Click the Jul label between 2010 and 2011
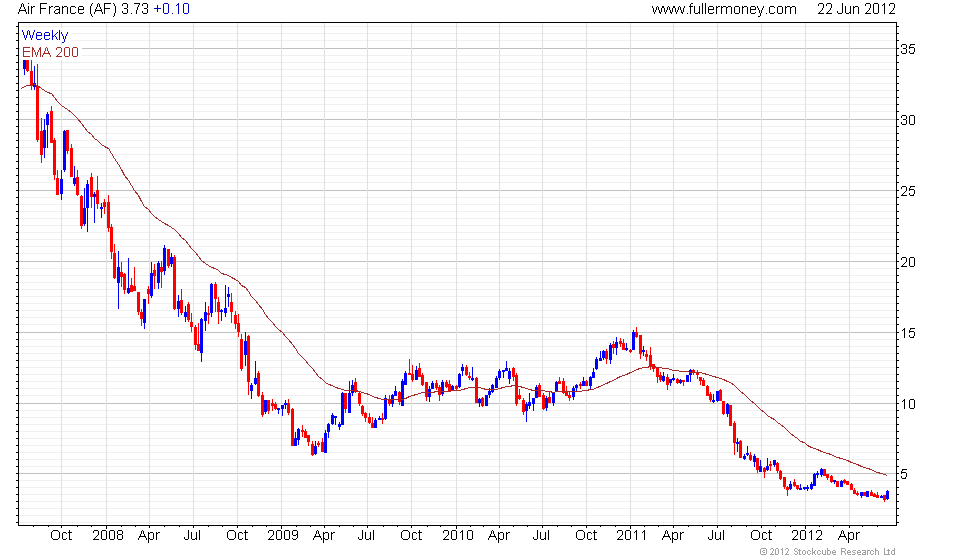Screen dimensions: 980x560 pos(541,536)
